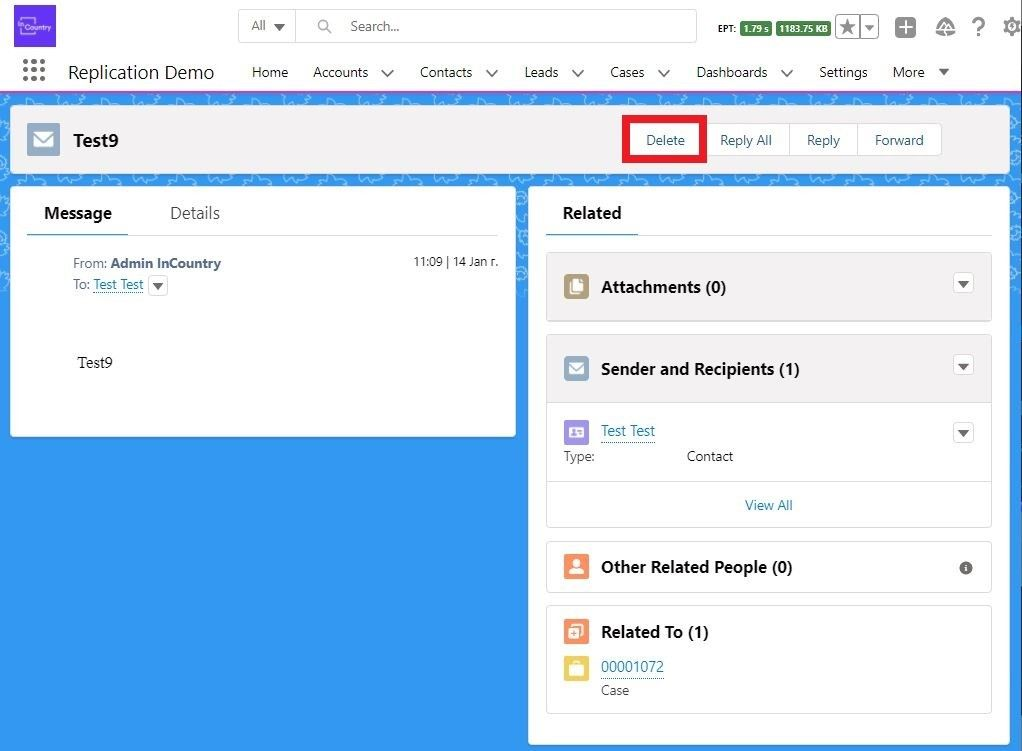Open the Settings tab
The image size is (1022, 751).
843,72
